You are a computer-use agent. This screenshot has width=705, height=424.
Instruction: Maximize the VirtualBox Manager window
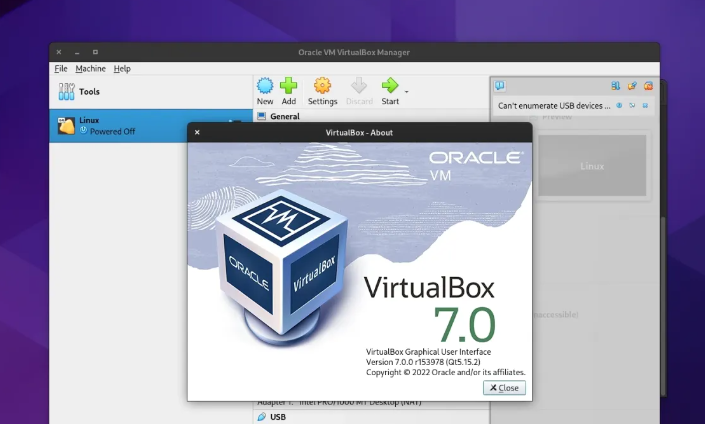pos(95,52)
